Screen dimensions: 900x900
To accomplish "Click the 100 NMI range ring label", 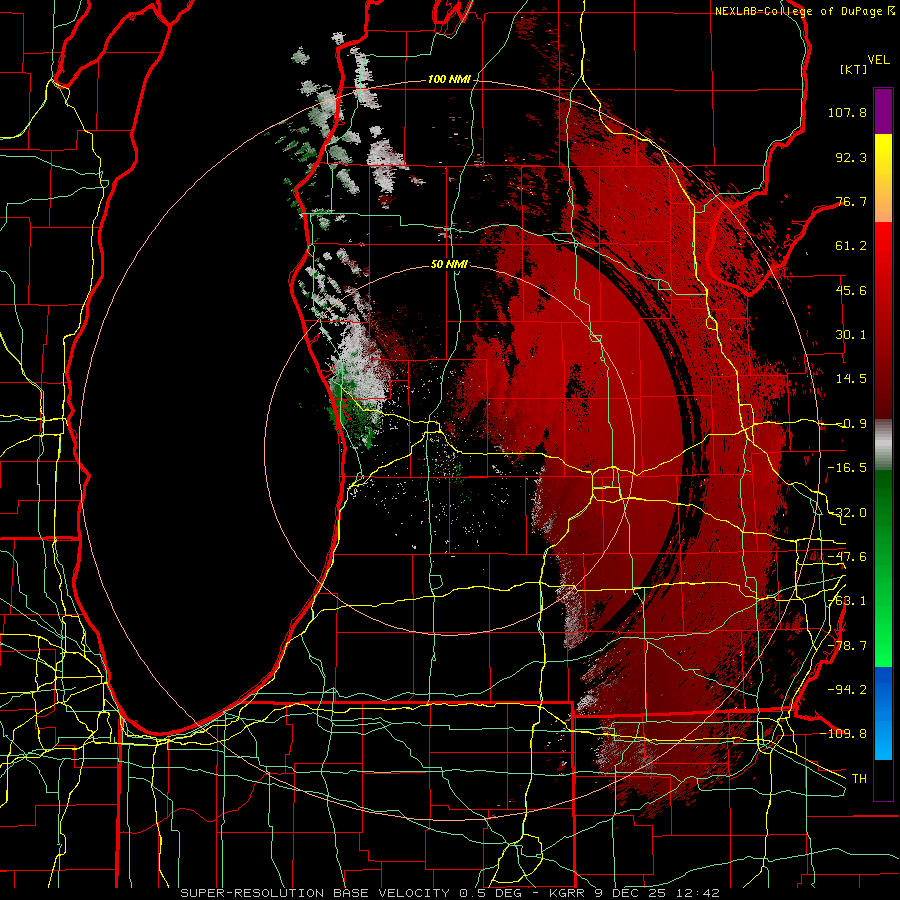I will 448,79.
